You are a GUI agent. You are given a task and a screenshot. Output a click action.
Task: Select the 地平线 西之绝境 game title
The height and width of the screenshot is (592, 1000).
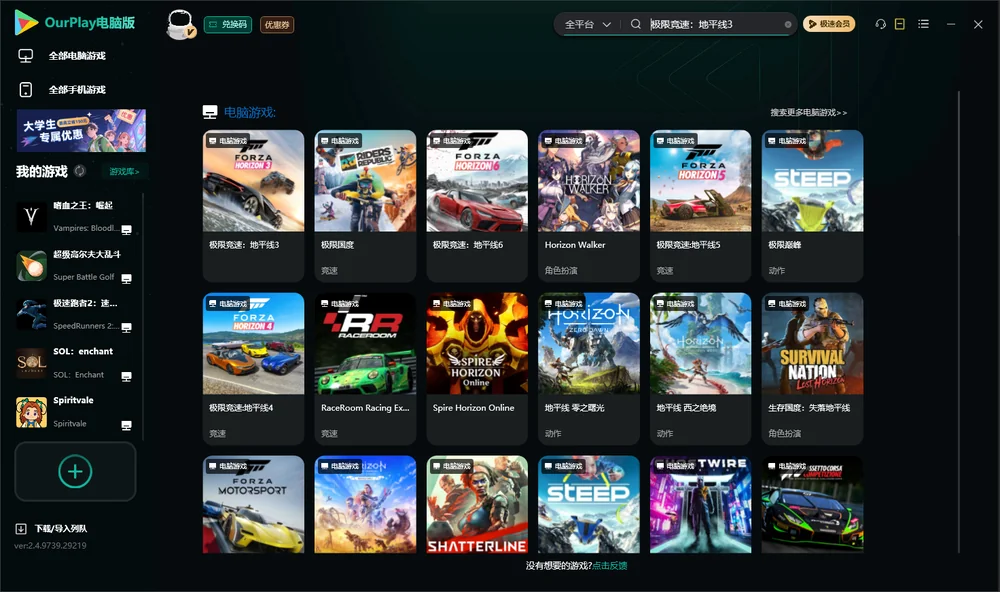point(686,408)
